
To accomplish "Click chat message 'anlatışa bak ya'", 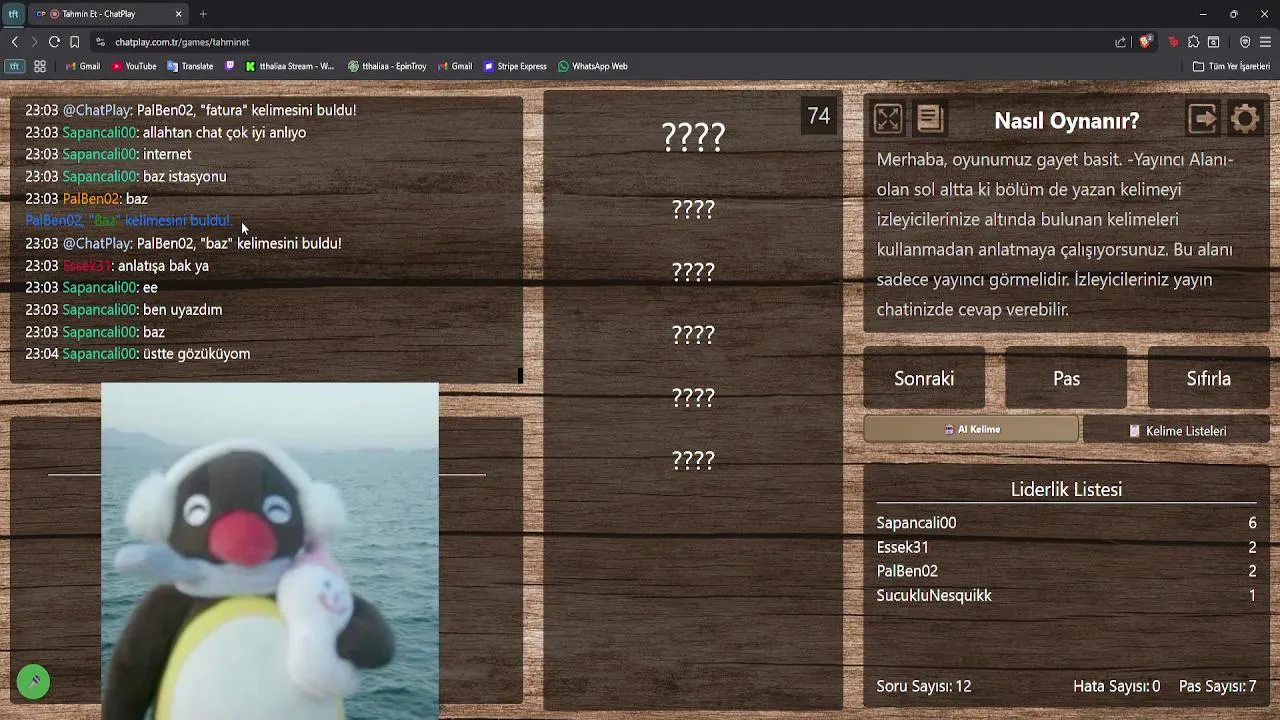I will tap(163, 266).
